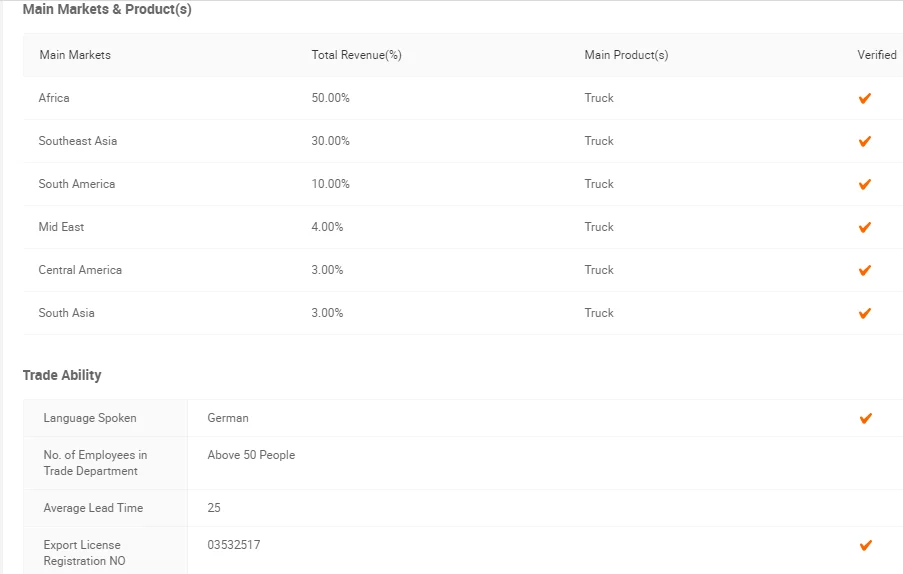Click the Export License verified checkmark
Image resolution: width=903 pixels, height=574 pixels.
(x=865, y=545)
